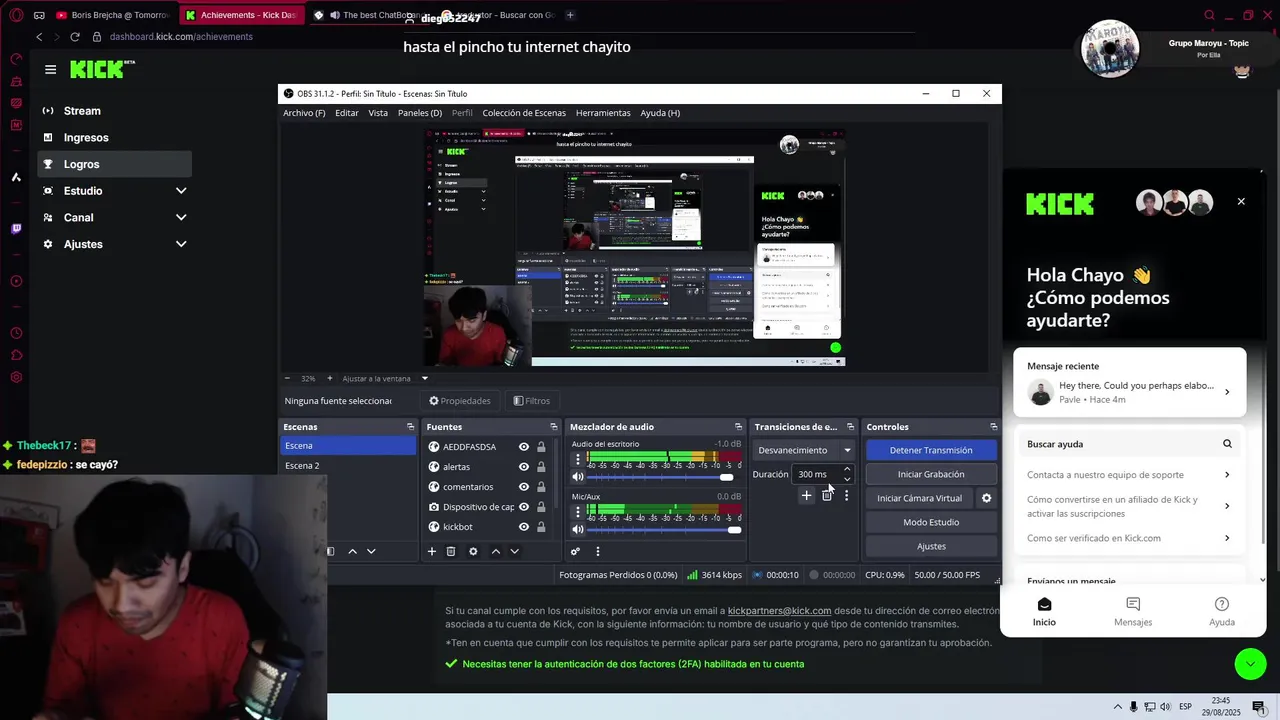1280x720 pixels.
Task: Open the Archivo (F) menu in OBS
Action: click(304, 113)
